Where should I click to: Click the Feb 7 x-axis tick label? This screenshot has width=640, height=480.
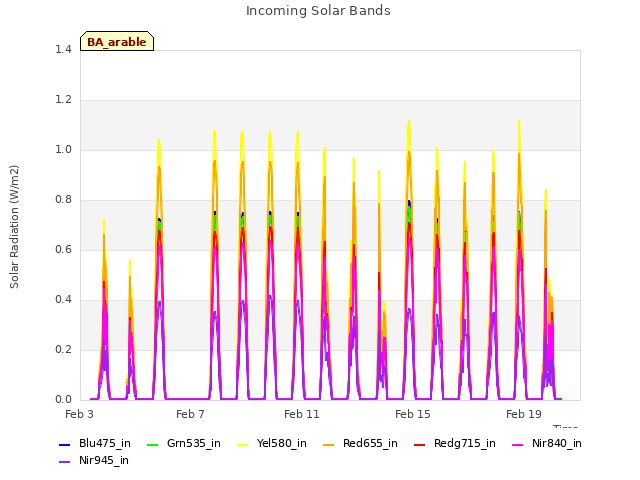[190, 414]
